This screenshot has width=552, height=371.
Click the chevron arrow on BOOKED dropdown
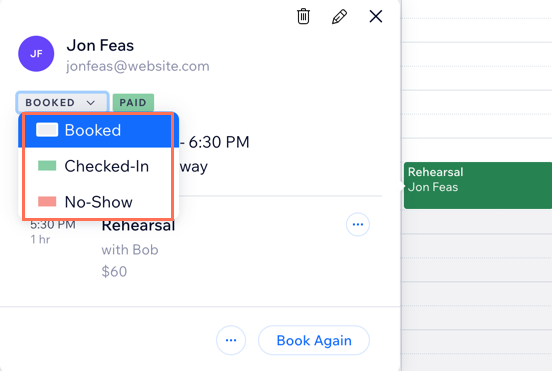(x=91, y=103)
